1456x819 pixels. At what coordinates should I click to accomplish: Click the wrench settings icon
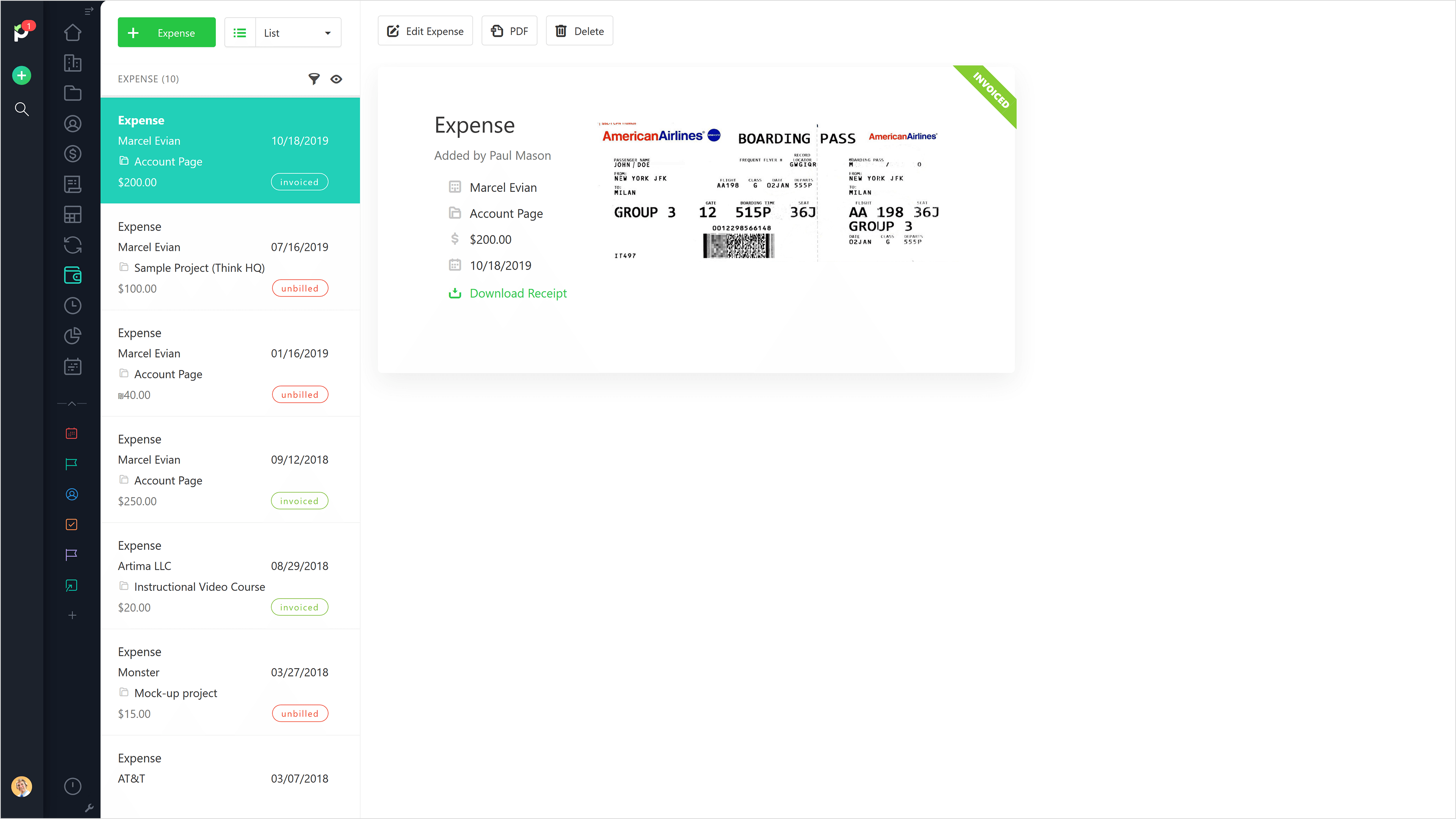coord(89,808)
